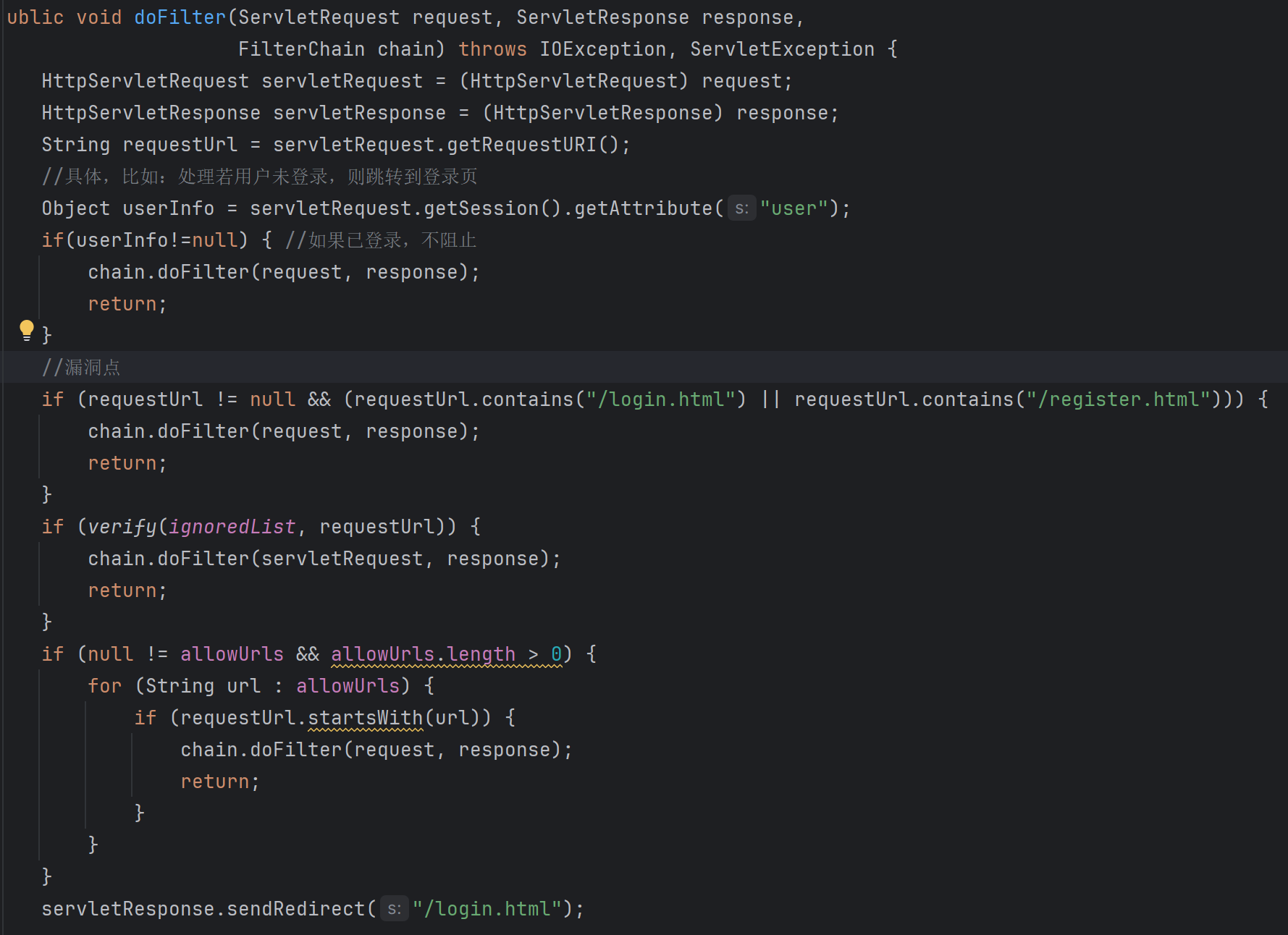Click the 'String requestUrl' declaration
Image resolution: width=1288 pixels, height=935 pixels.
140,145
